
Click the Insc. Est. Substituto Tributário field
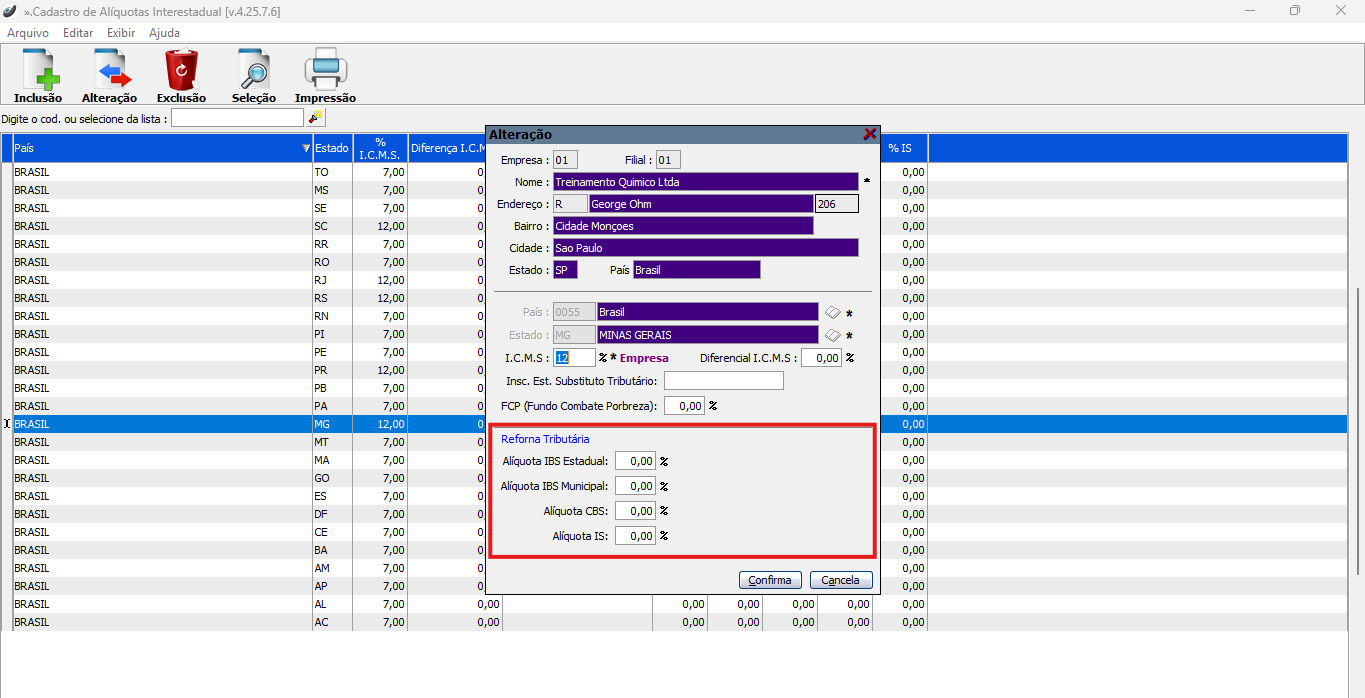click(x=723, y=381)
